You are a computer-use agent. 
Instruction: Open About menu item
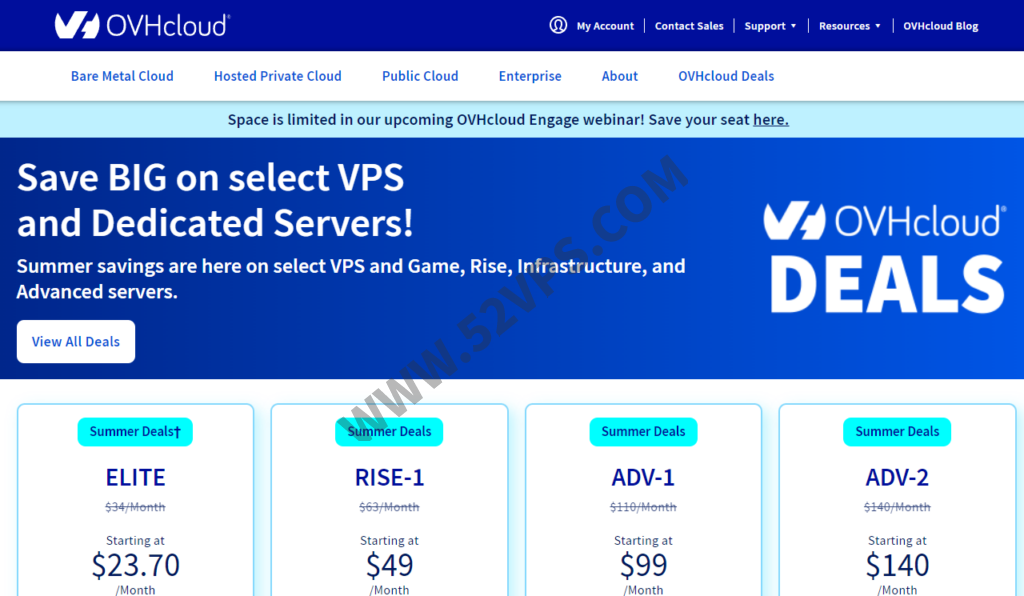pos(619,76)
